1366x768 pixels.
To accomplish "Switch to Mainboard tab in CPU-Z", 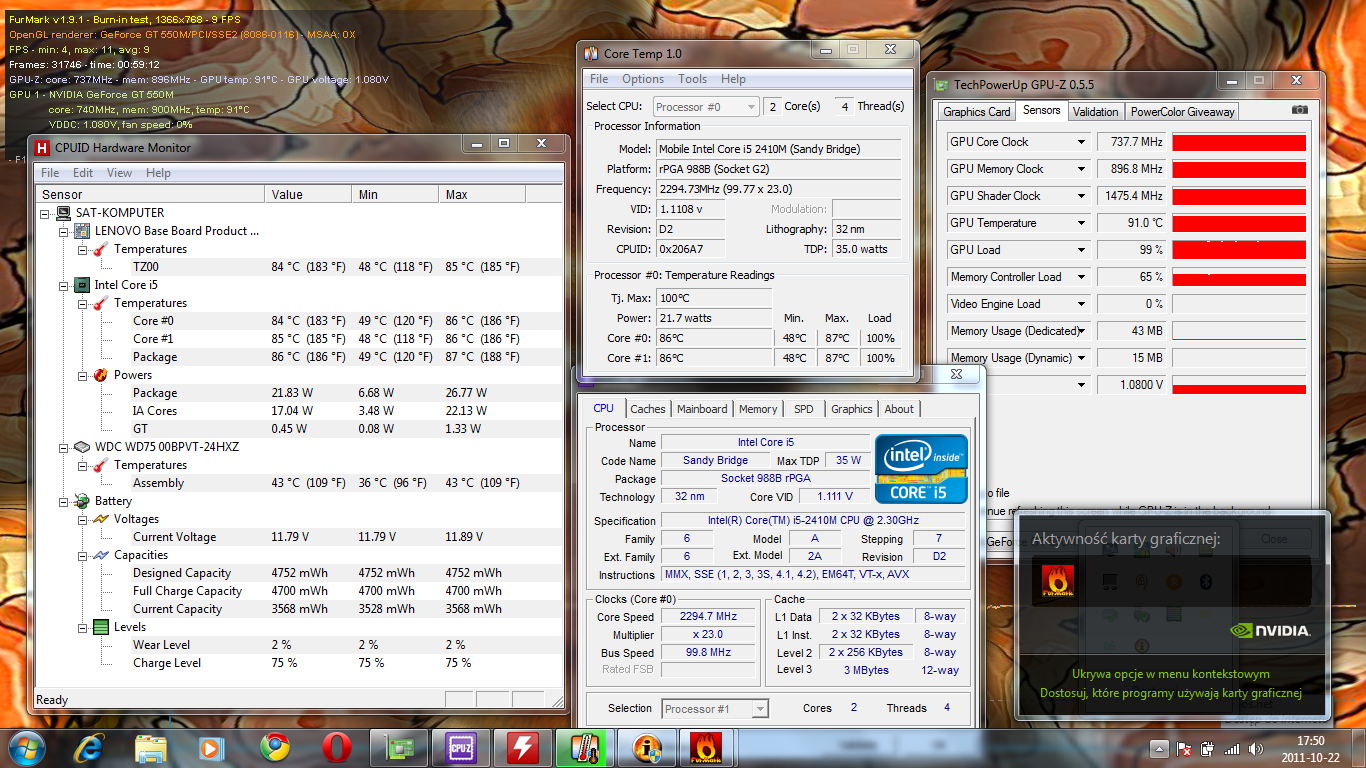I will coord(702,409).
